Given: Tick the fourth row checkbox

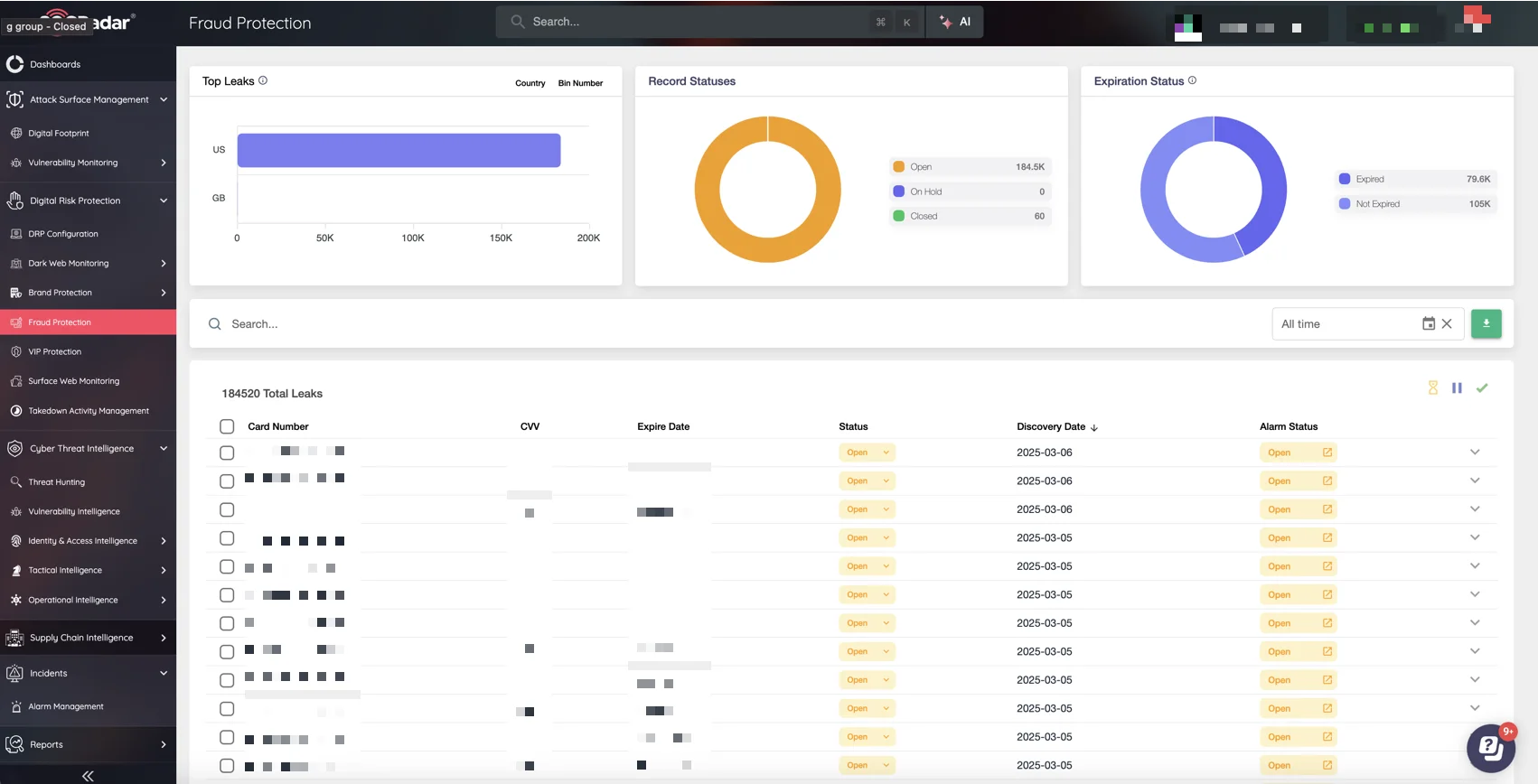Looking at the screenshot, I should pyautogui.click(x=227, y=538).
